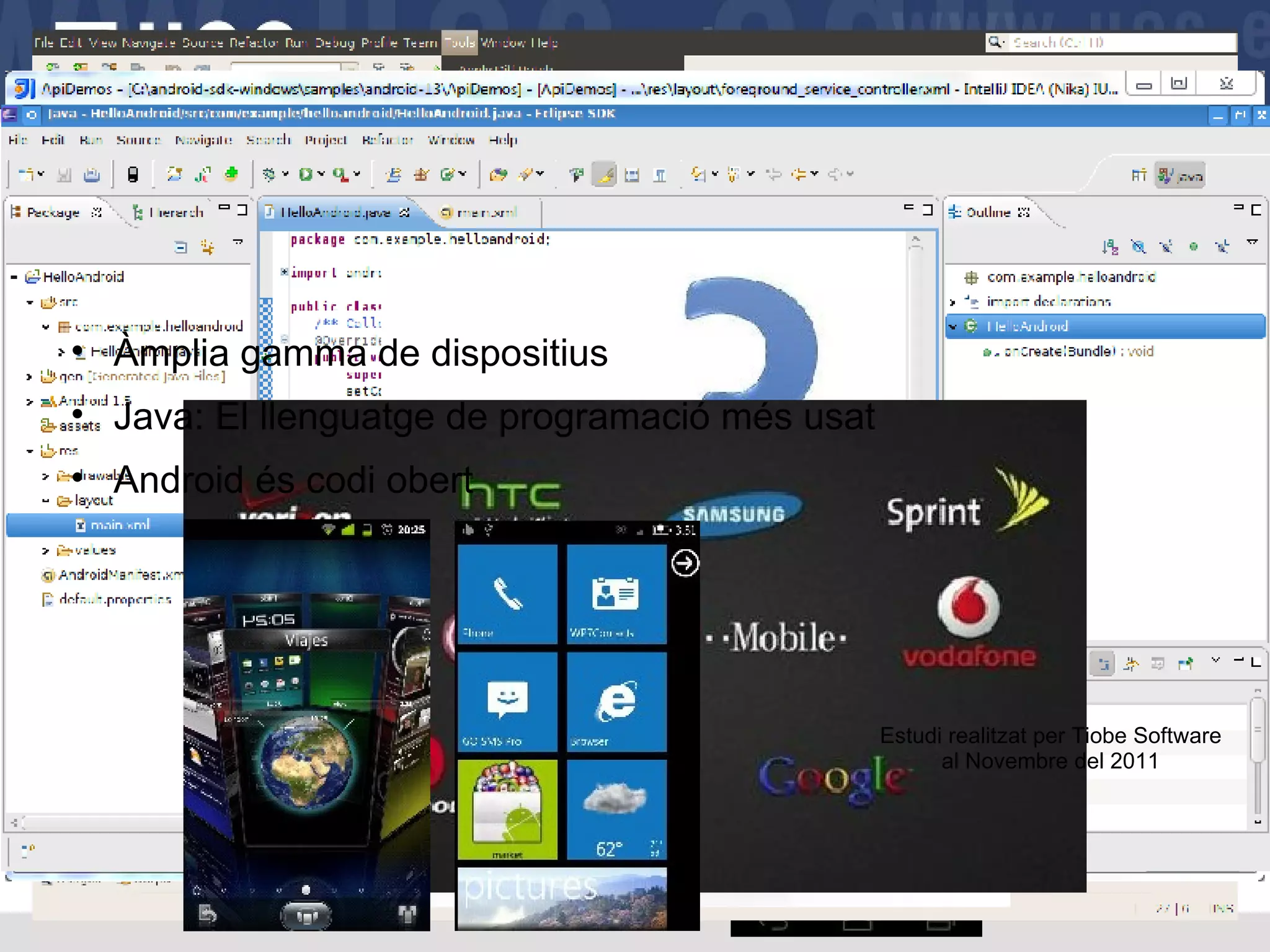The width and height of the screenshot is (1270, 952).
Task: Expand the gen Generated Java Files node
Action: tap(29, 376)
